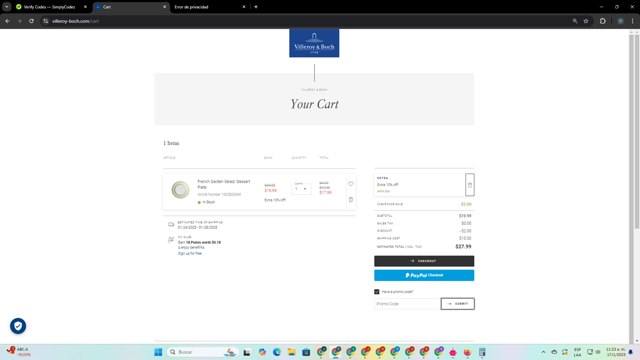
Task: Open the Chrome tab search dropdown
Action: click(7, 7)
